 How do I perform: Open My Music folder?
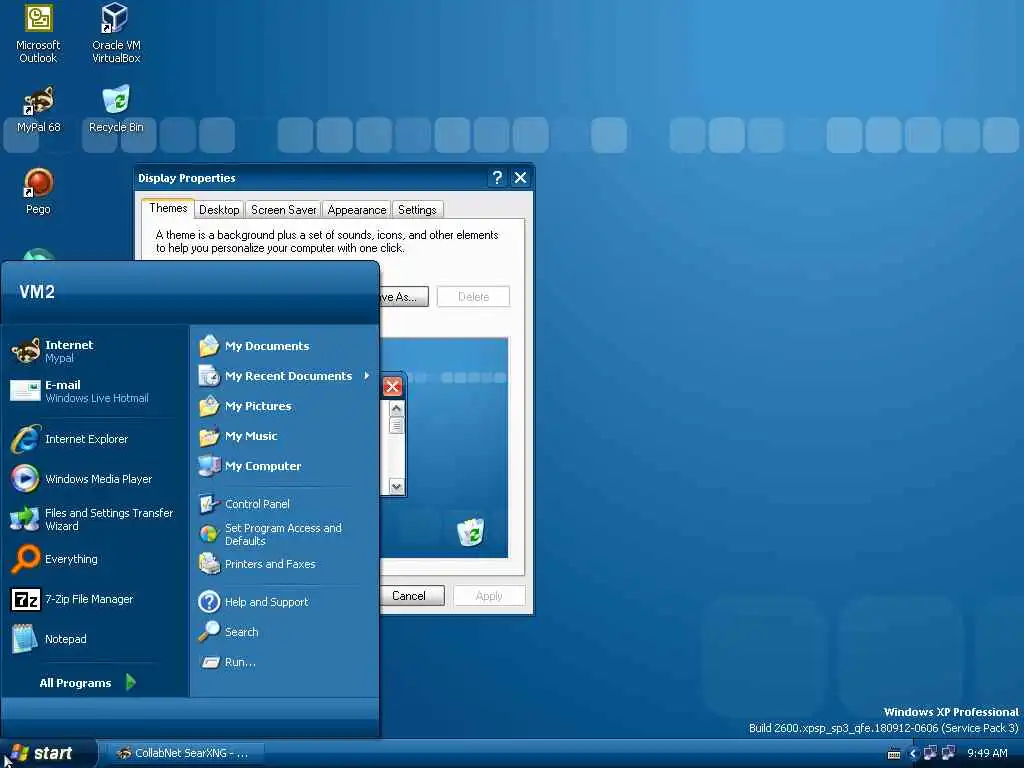coord(284,436)
